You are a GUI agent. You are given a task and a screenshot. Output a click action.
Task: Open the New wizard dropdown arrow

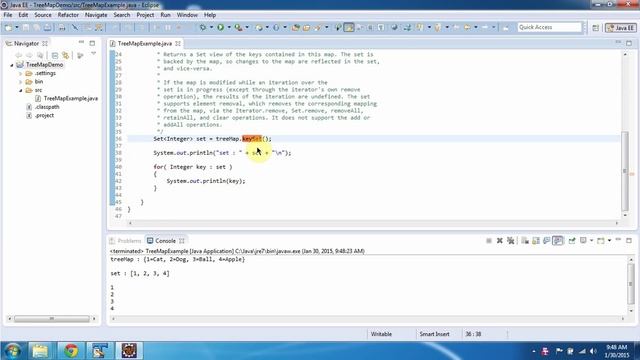tap(17, 27)
